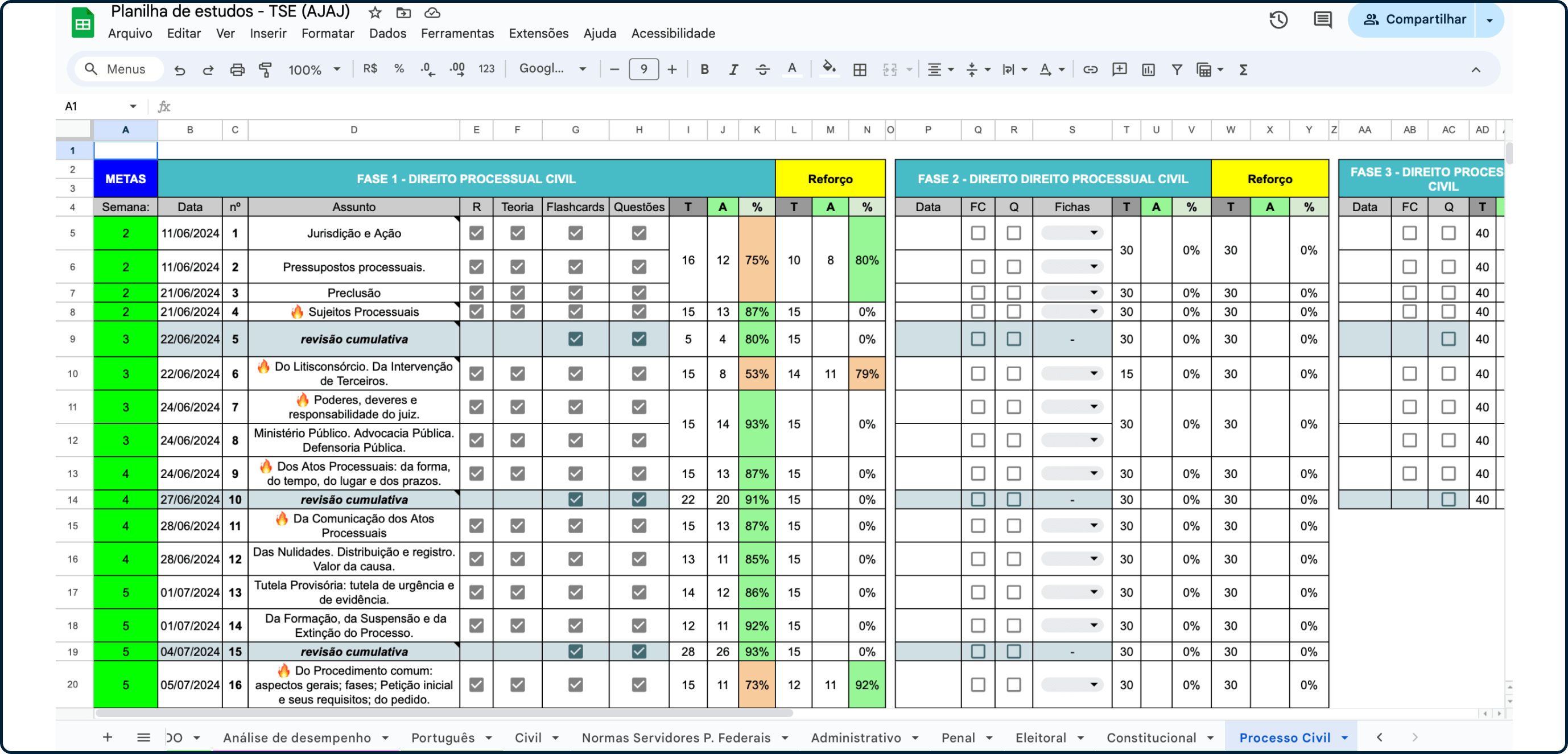Open the fill color picker
This screenshot has height=754, width=1568.
tap(828, 69)
